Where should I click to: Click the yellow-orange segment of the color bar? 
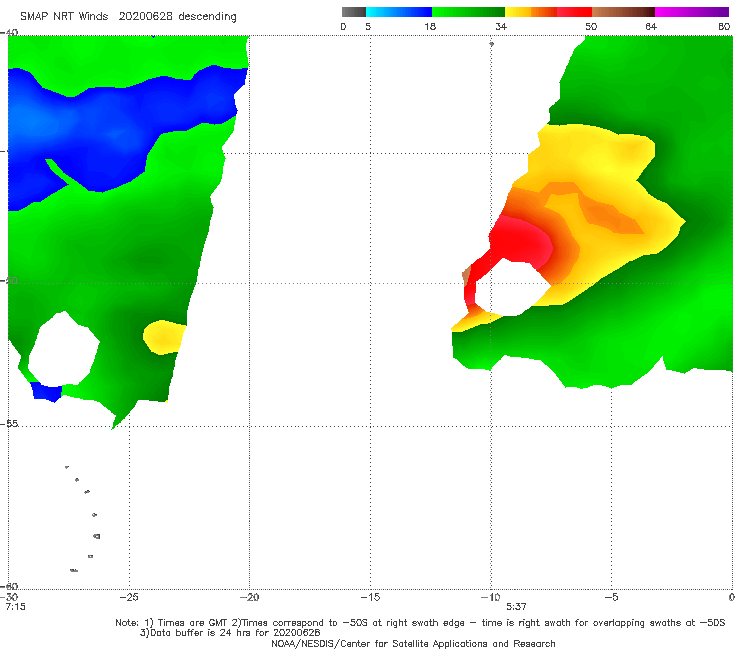531,12
